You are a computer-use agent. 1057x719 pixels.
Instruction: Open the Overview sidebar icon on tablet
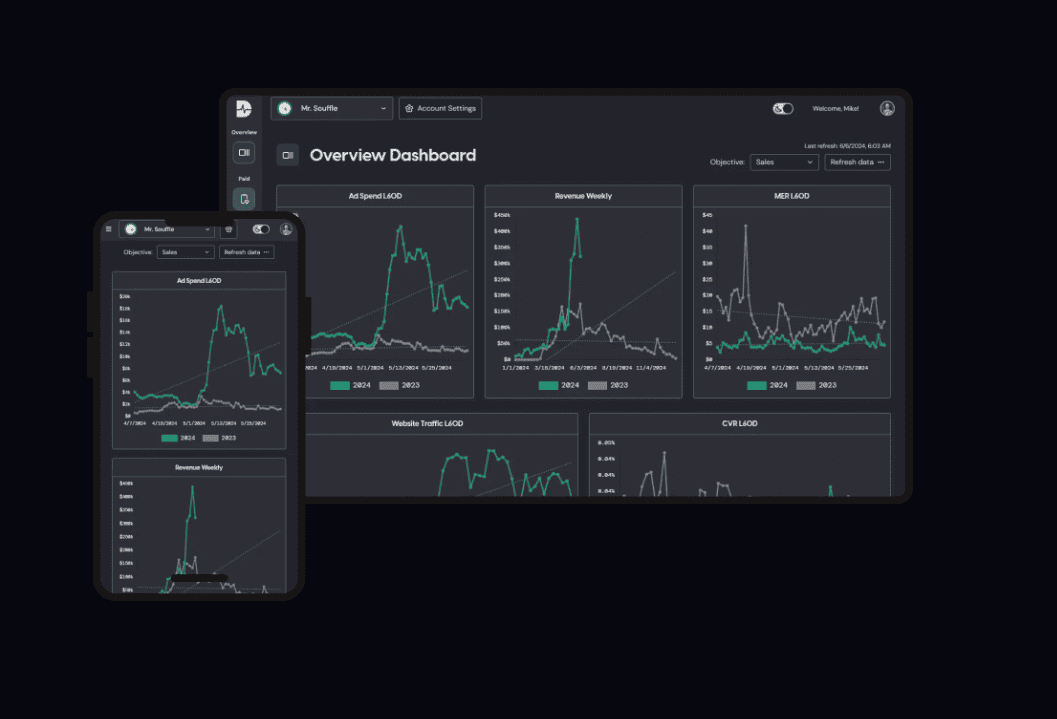(x=244, y=153)
